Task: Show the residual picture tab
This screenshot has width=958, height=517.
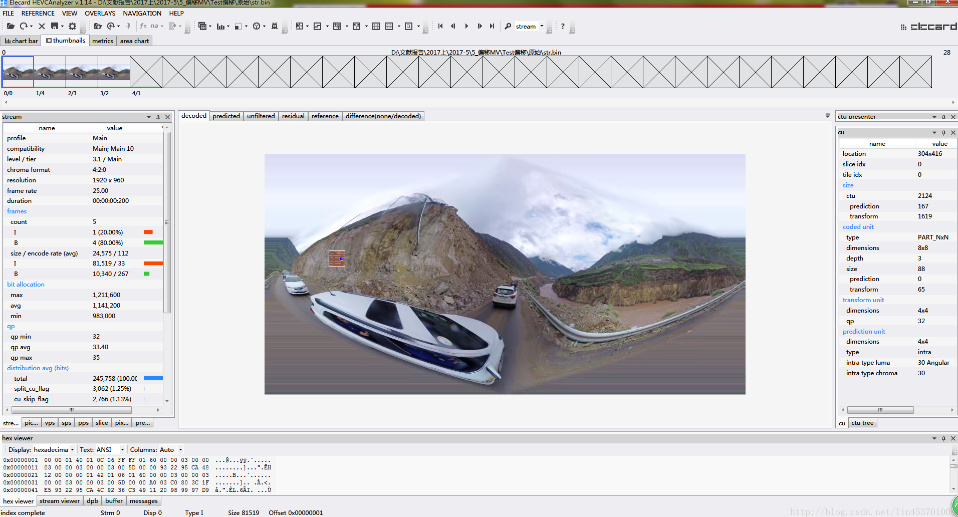Action: coord(293,116)
